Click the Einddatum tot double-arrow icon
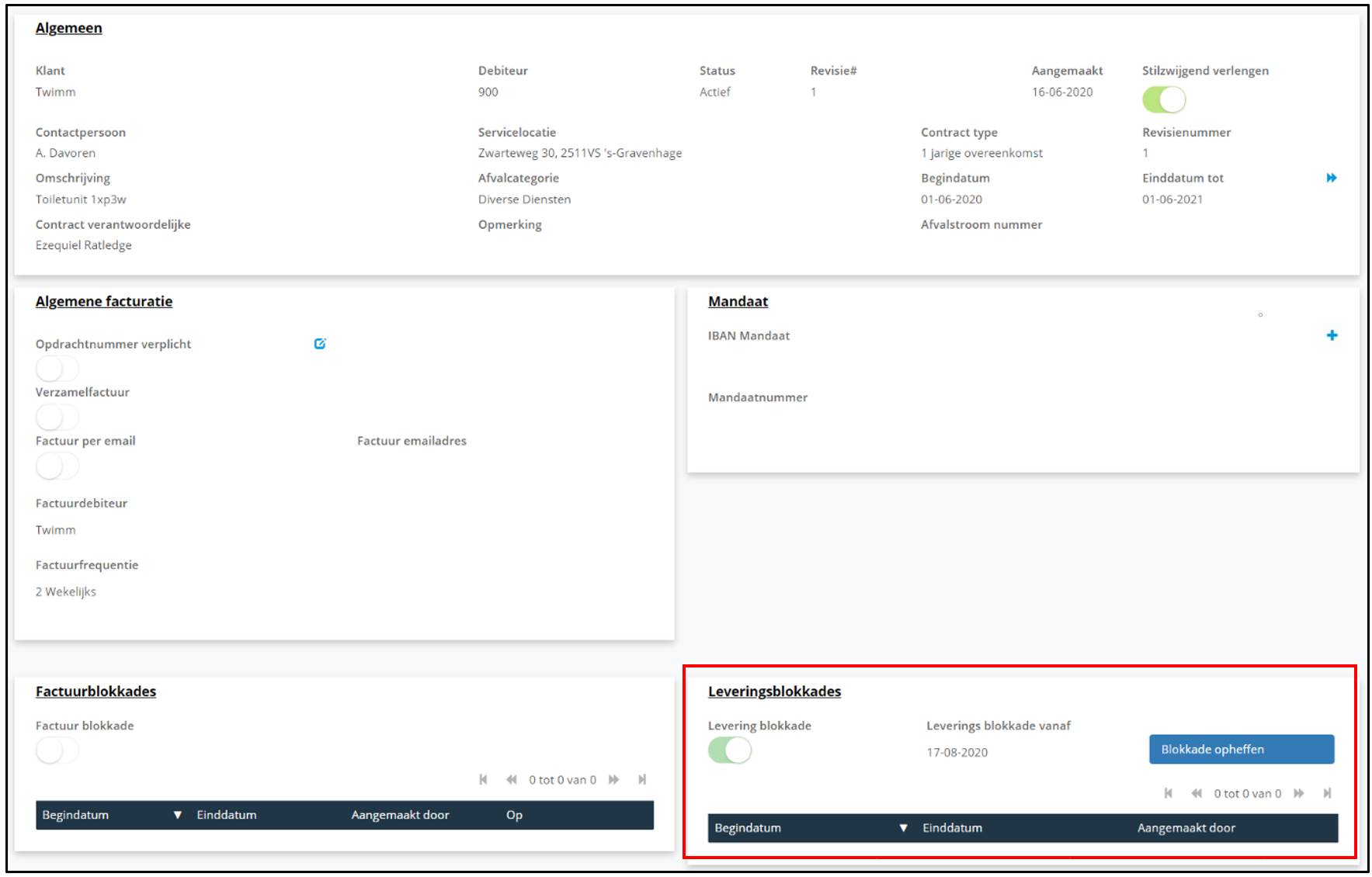This screenshot has width=1372, height=877. click(x=1331, y=178)
